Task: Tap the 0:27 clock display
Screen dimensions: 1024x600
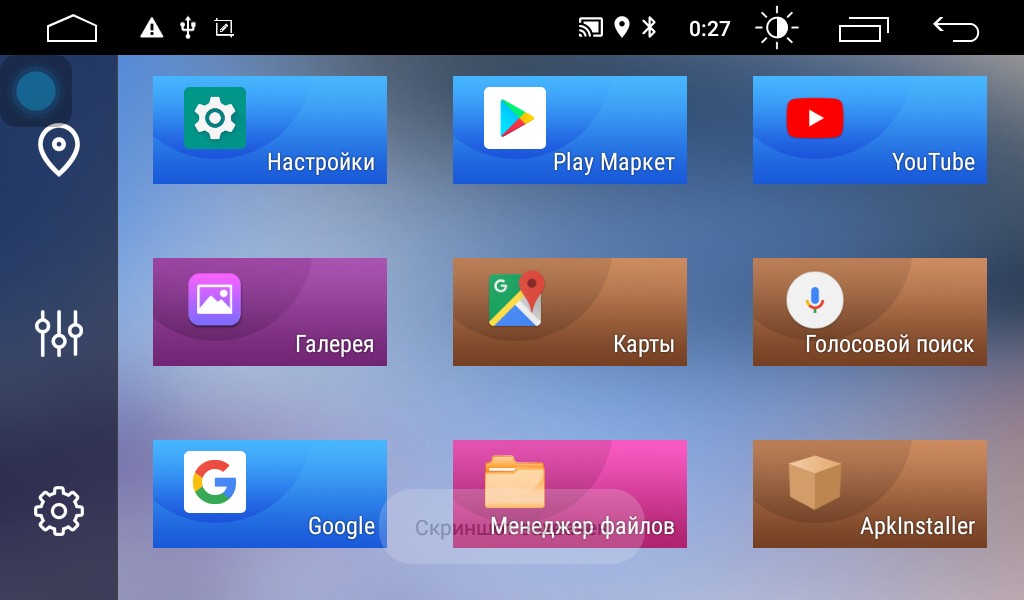Action: (709, 29)
